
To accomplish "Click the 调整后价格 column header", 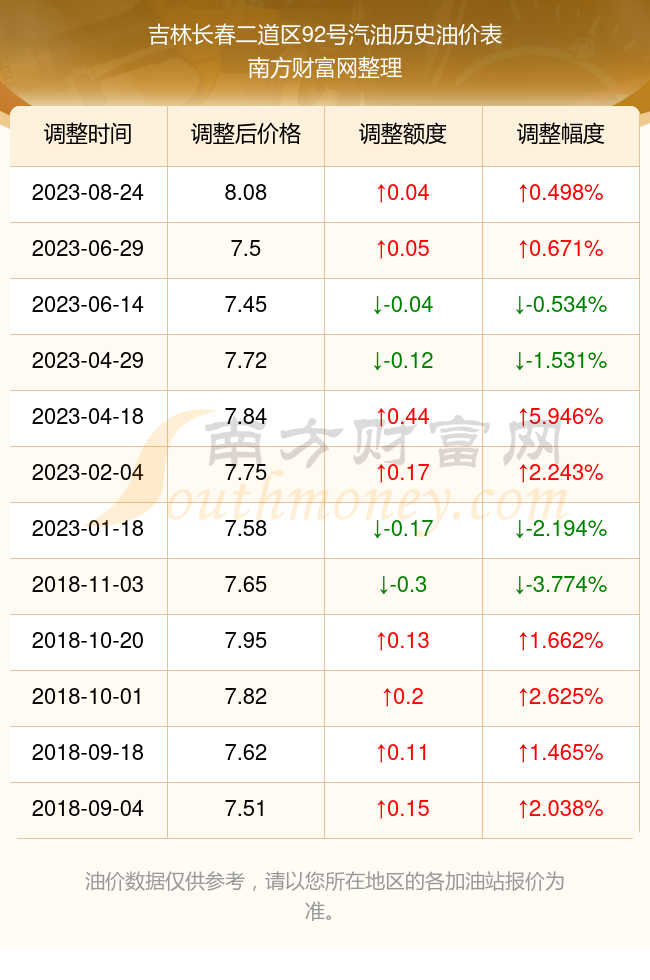I will [246, 134].
